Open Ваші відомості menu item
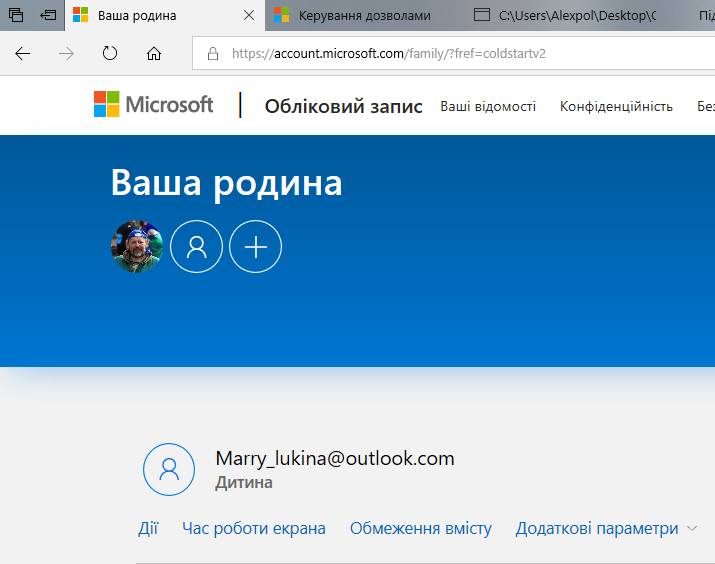Viewport: 715px width, 564px height. [x=488, y=106]
